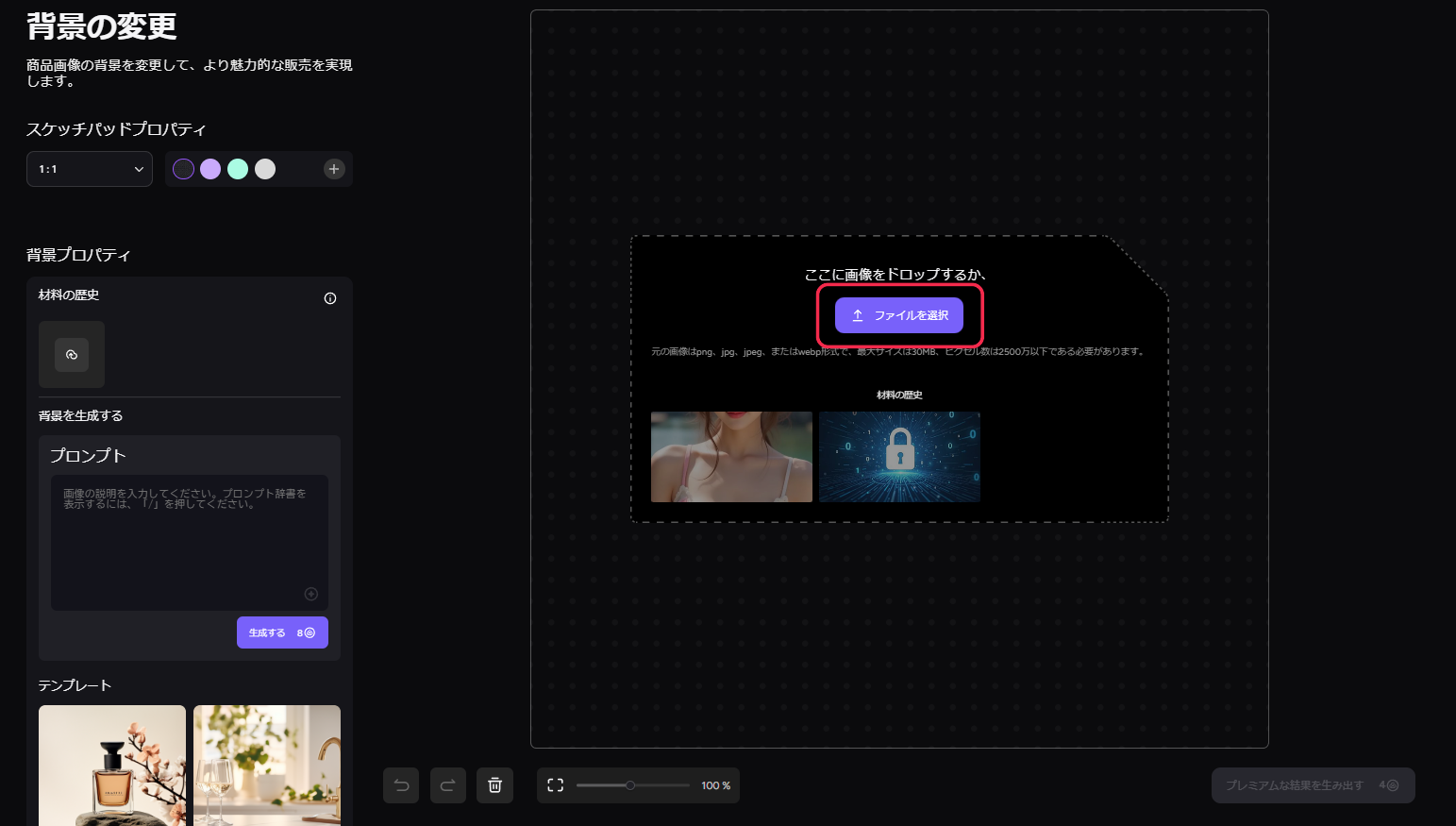Open the 1:1 aspect ratio dropdown
This screenshot has width=1456, height=826.
tap(90, 169)
